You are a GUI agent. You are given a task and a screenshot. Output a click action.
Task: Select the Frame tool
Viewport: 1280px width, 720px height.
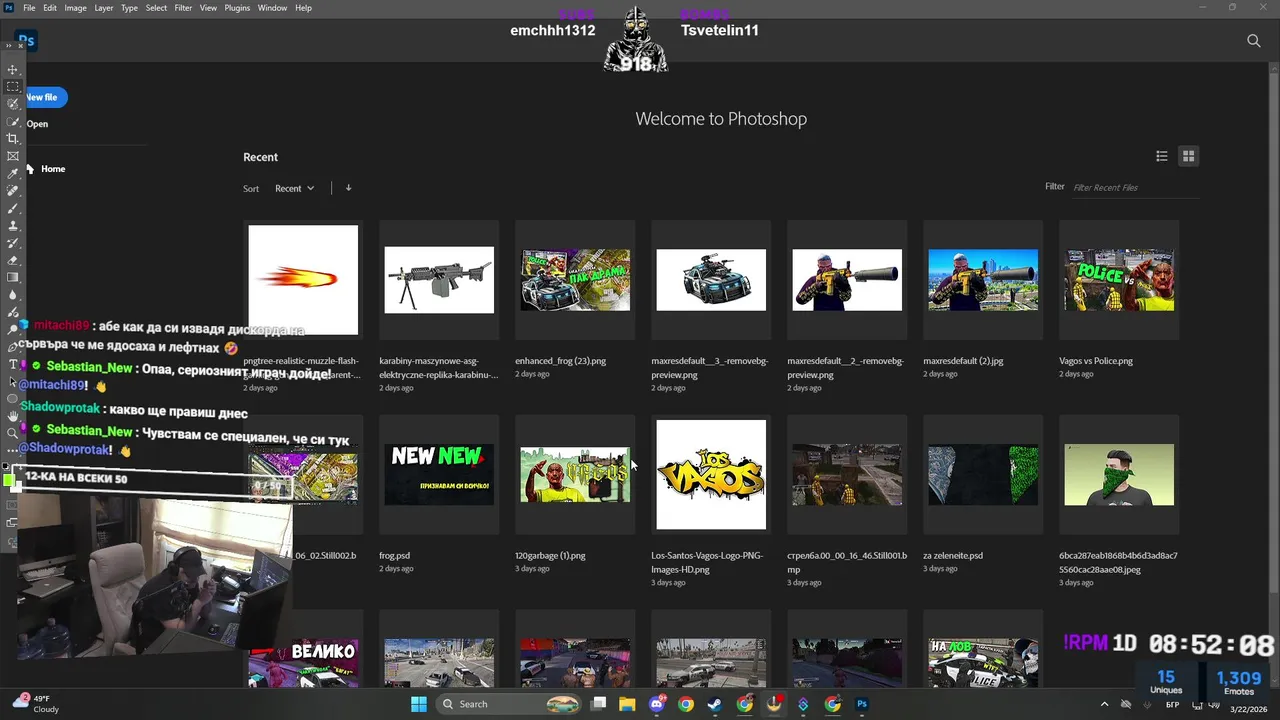click(x=13, y=156)
